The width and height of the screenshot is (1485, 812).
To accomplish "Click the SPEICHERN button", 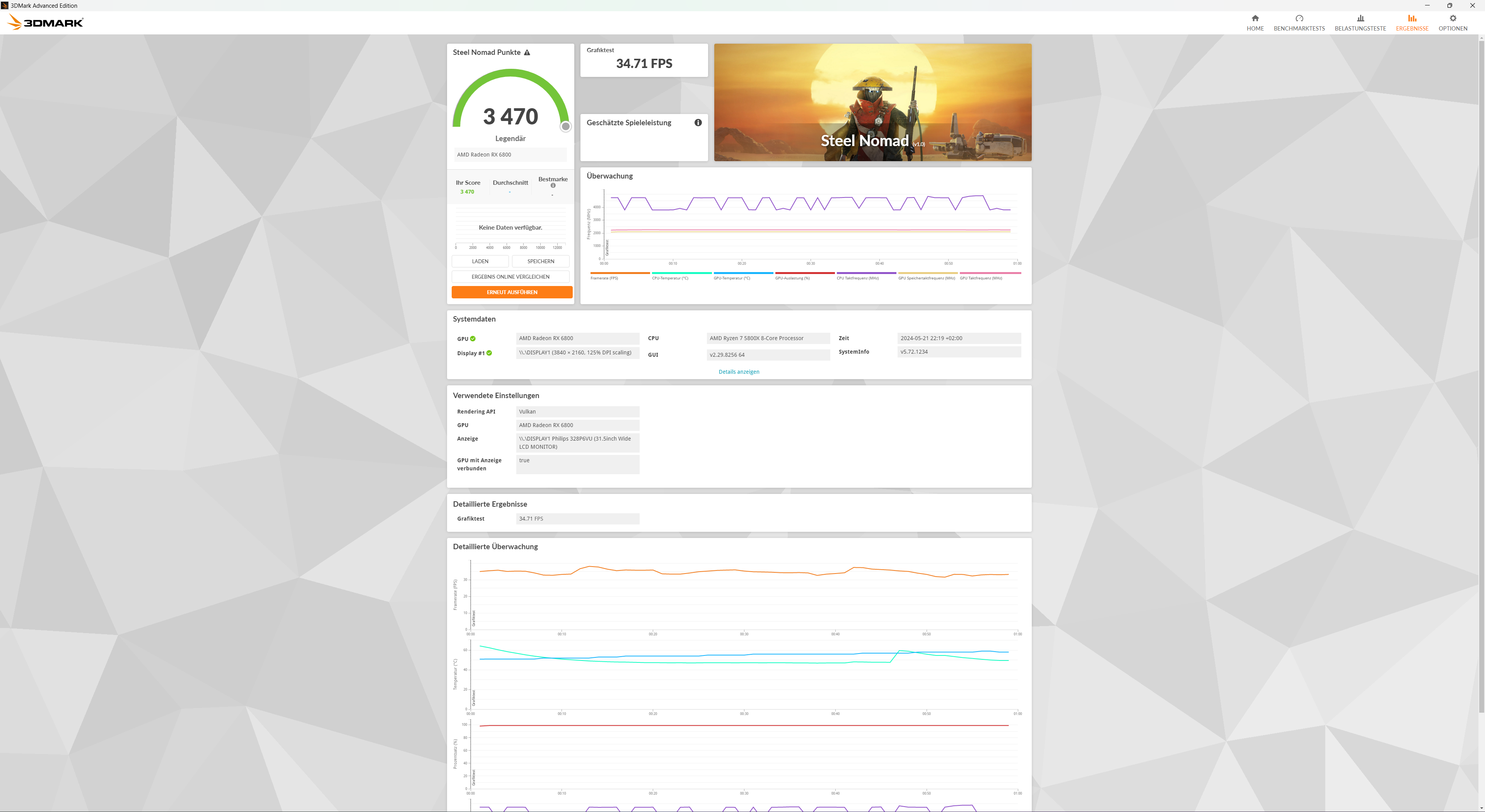I will tap(540, 262).
